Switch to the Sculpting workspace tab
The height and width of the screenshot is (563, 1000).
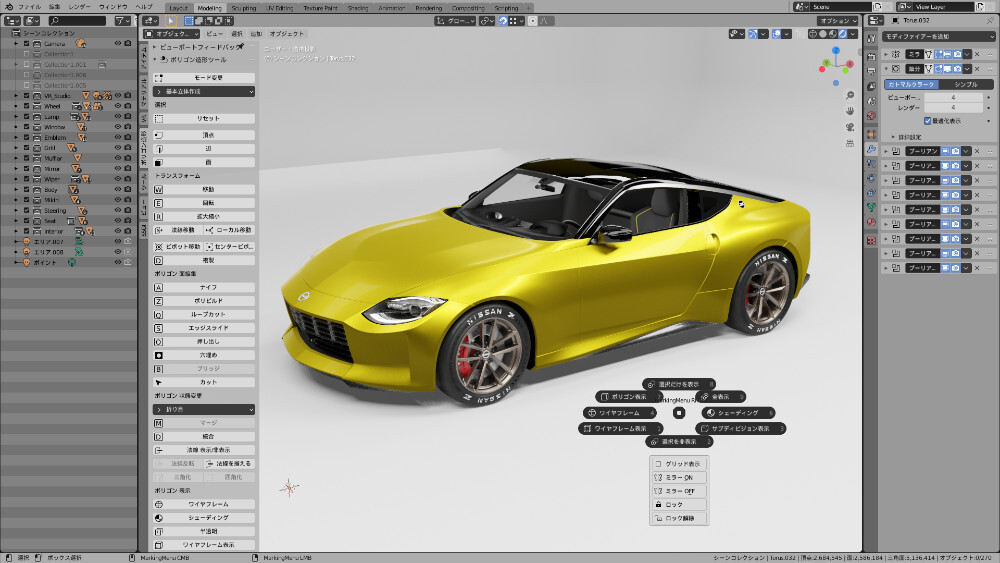click(244, 8)
